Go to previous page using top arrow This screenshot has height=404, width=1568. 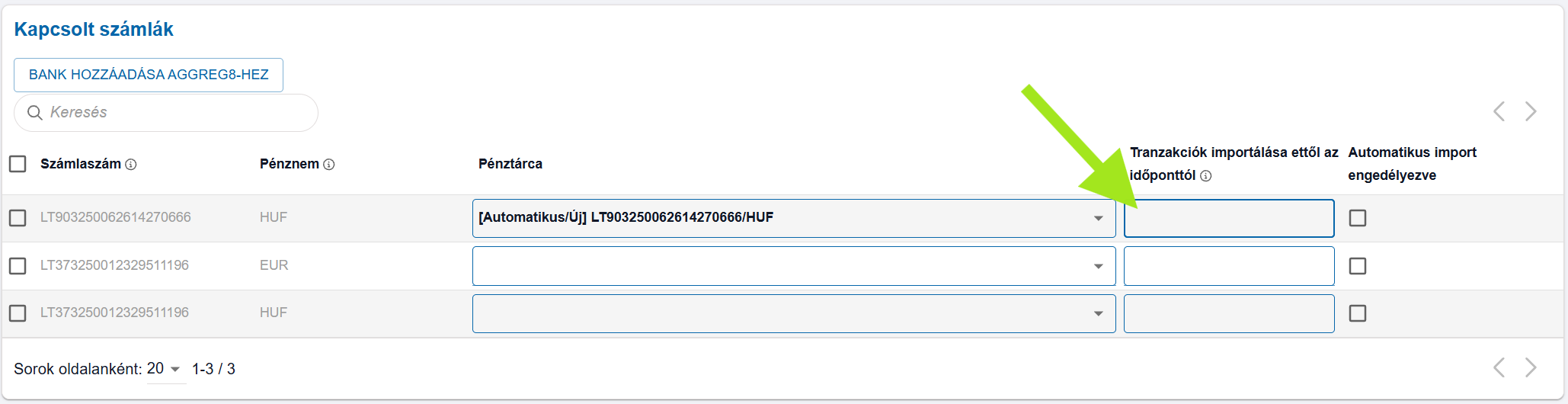point(1499,111)
